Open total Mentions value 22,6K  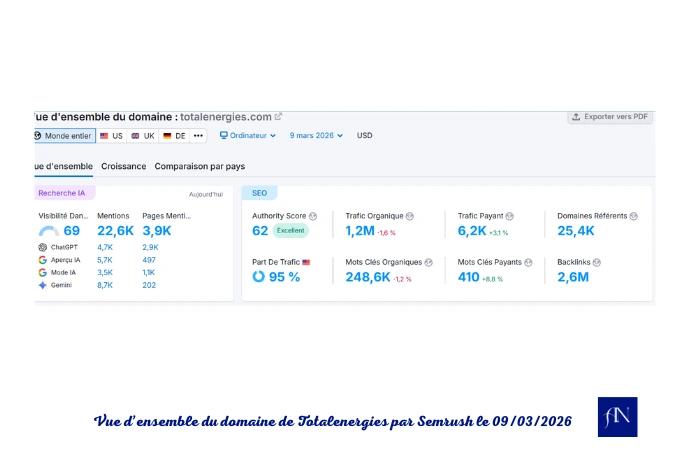click(x=115, y=231)
